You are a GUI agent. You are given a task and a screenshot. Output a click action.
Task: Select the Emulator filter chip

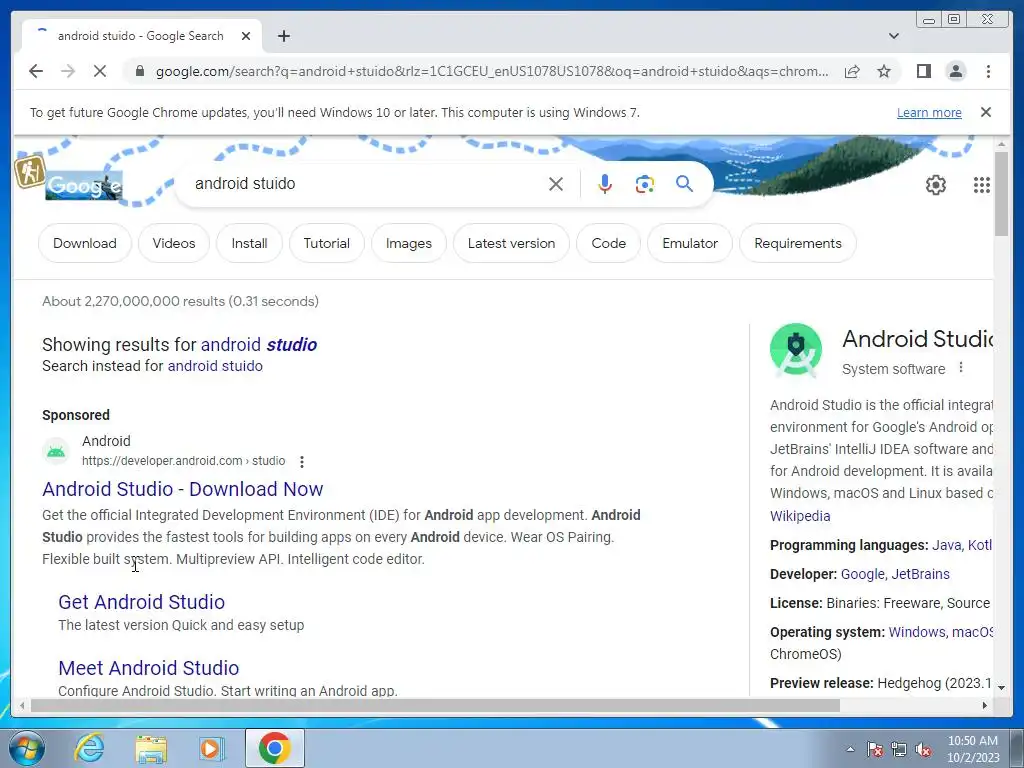pos(690,244)
